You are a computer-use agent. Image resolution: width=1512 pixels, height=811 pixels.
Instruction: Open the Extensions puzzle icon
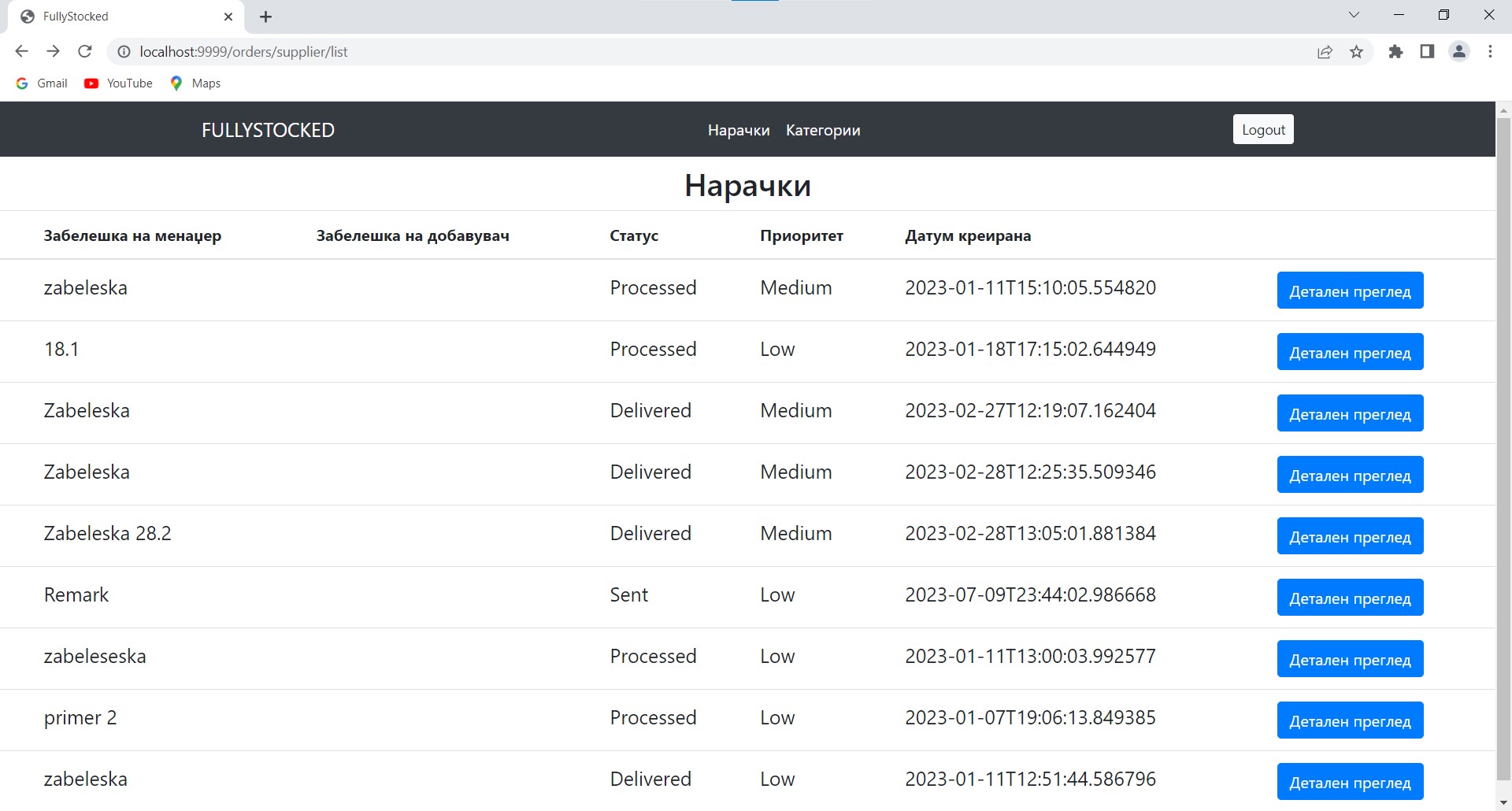click(1395, 52)
